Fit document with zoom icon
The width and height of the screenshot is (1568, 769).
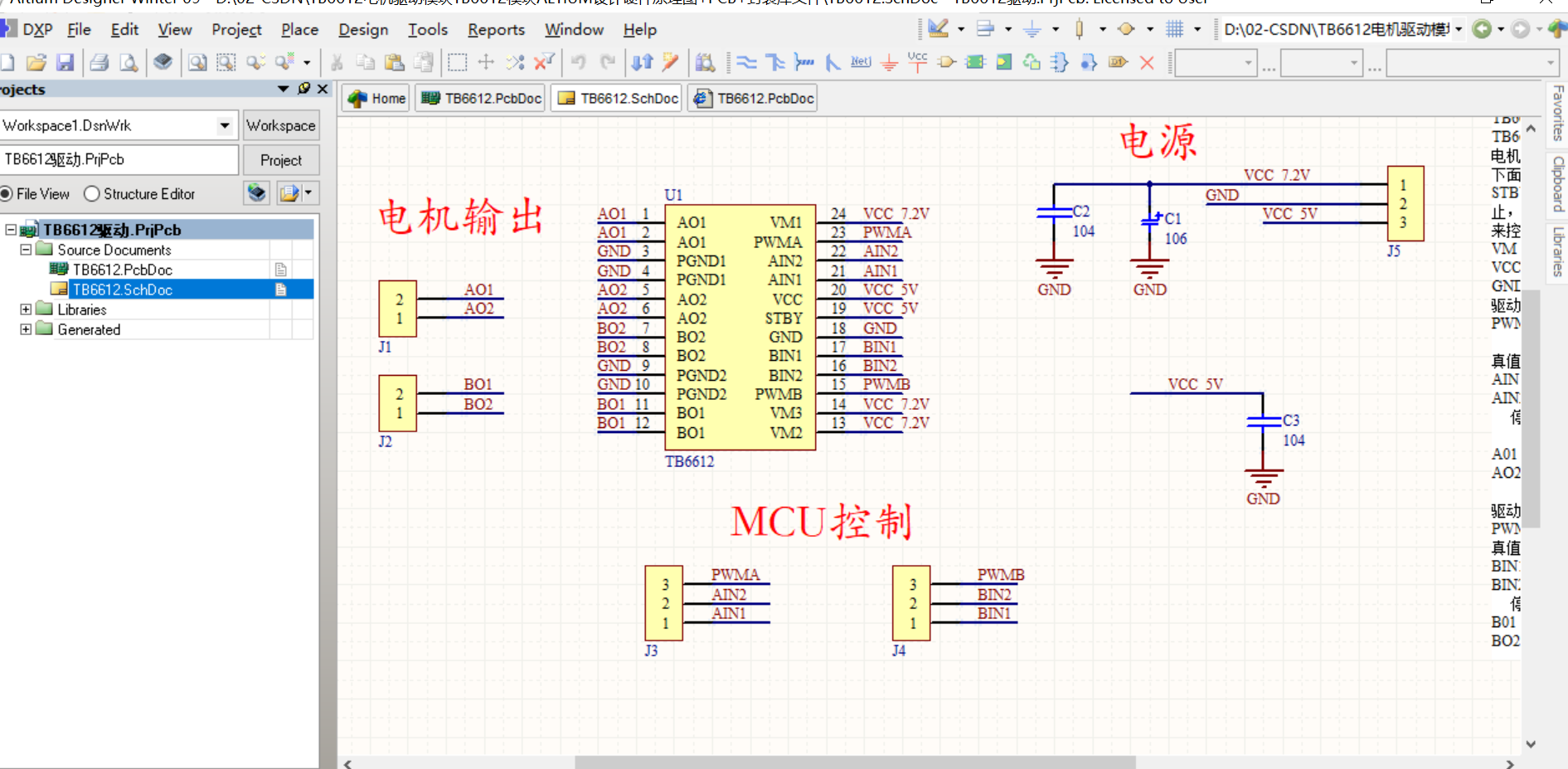click(x=197, y=62)
